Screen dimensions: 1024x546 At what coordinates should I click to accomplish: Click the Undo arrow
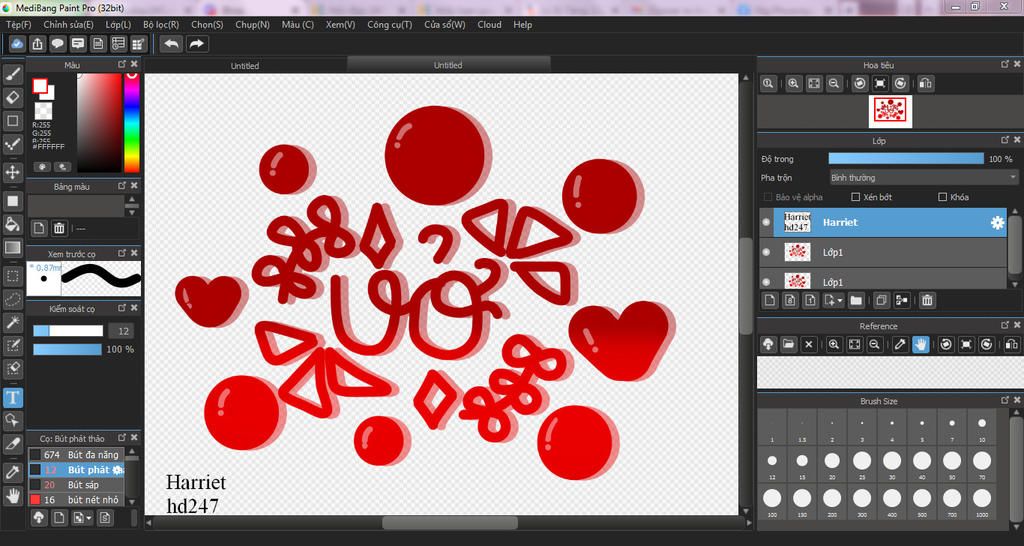point(172,44)
